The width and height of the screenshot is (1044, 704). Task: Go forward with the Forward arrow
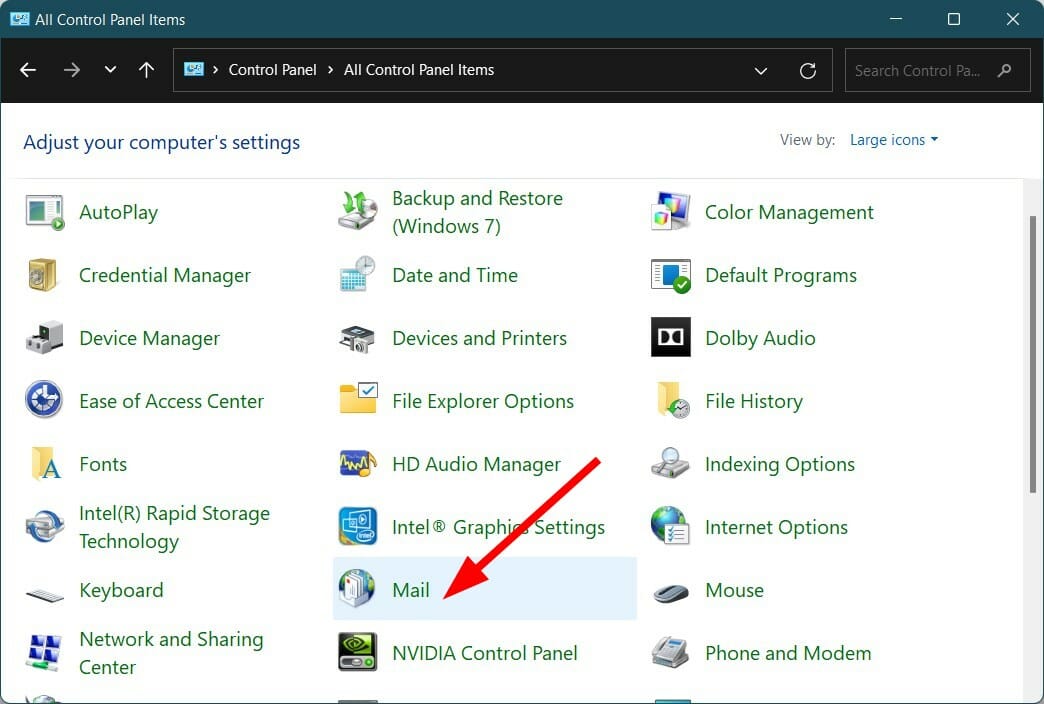pos(71,70)
